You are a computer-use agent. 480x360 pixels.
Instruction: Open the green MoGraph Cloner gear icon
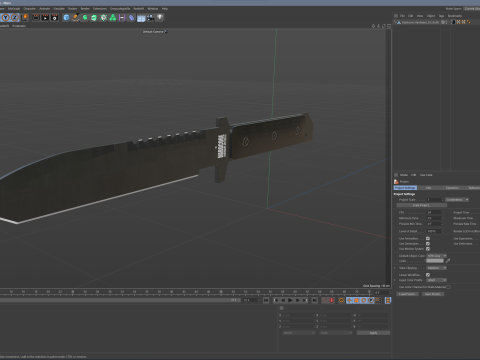pos(104,17)
